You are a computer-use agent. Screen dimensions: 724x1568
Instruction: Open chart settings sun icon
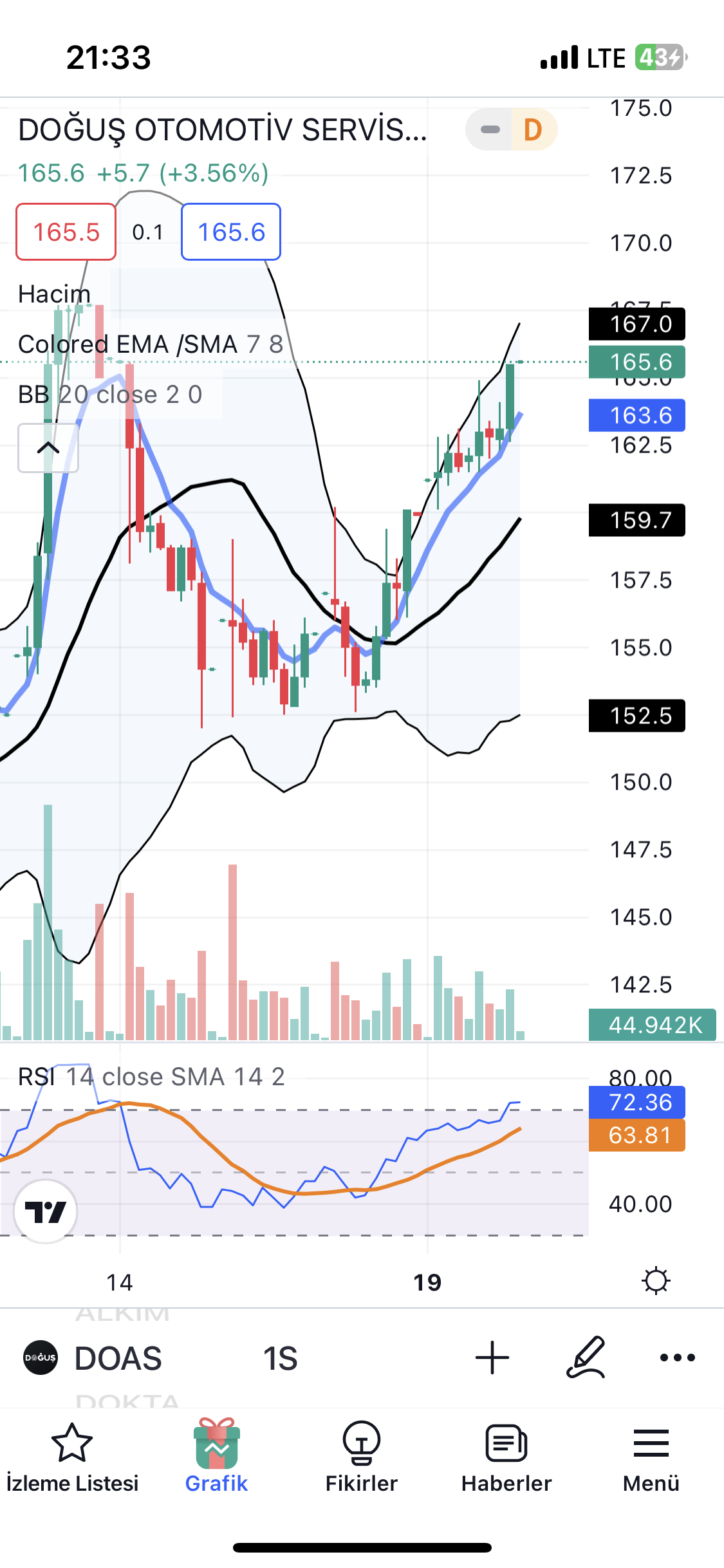pyautogui.click(x=656, y=1280)
